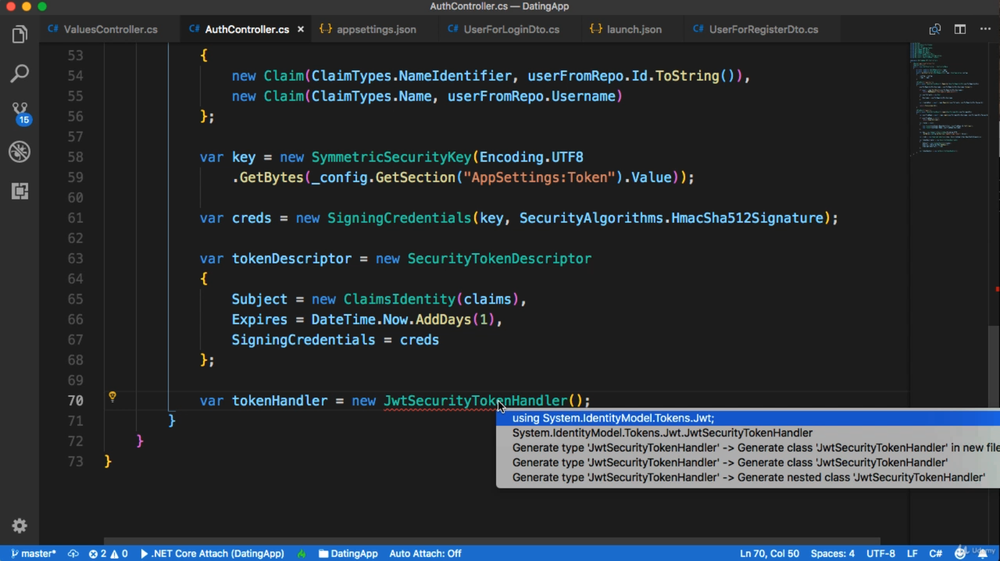Image resolution: width=1000 pixels, height=561 pixels.
Task: Click tokenDescriptor variable on line 63
Action: point(291,258)
